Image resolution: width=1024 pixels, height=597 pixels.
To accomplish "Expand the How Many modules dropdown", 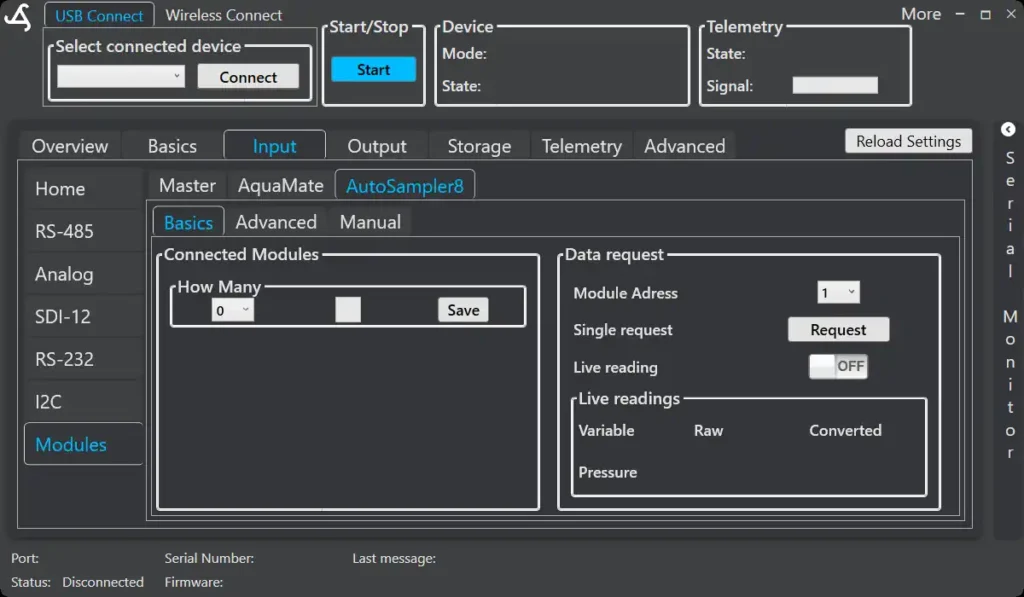I will coord(233,311).
